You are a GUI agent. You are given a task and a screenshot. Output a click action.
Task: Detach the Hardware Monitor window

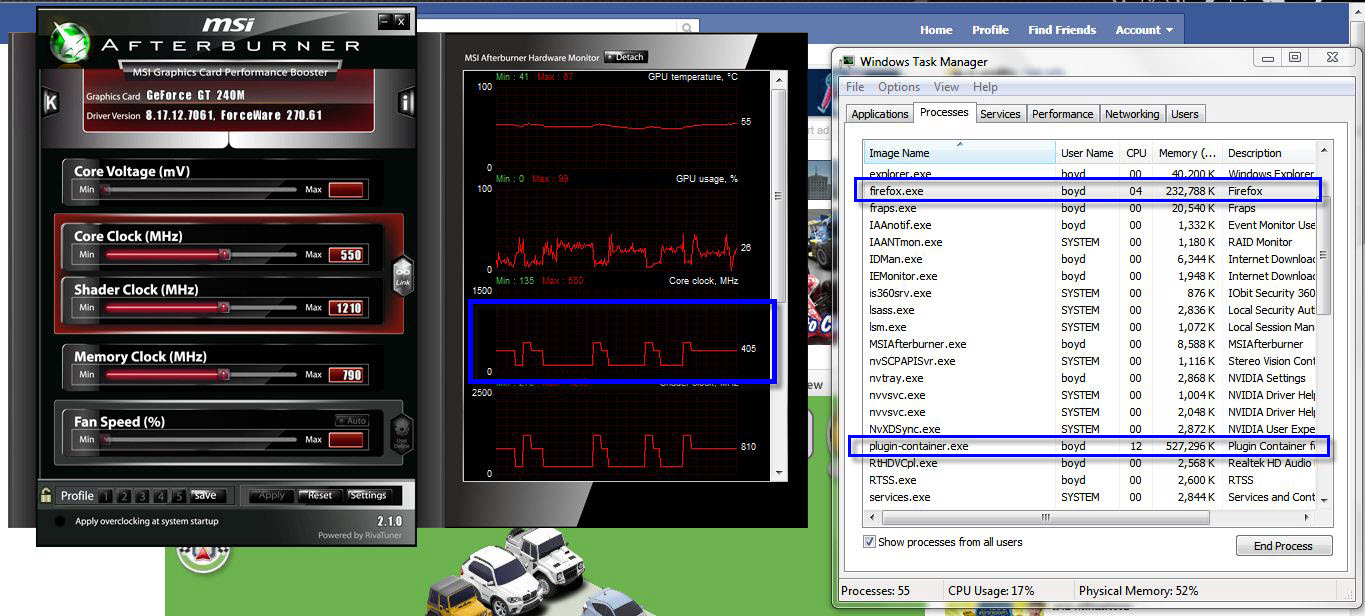point(626,57)
